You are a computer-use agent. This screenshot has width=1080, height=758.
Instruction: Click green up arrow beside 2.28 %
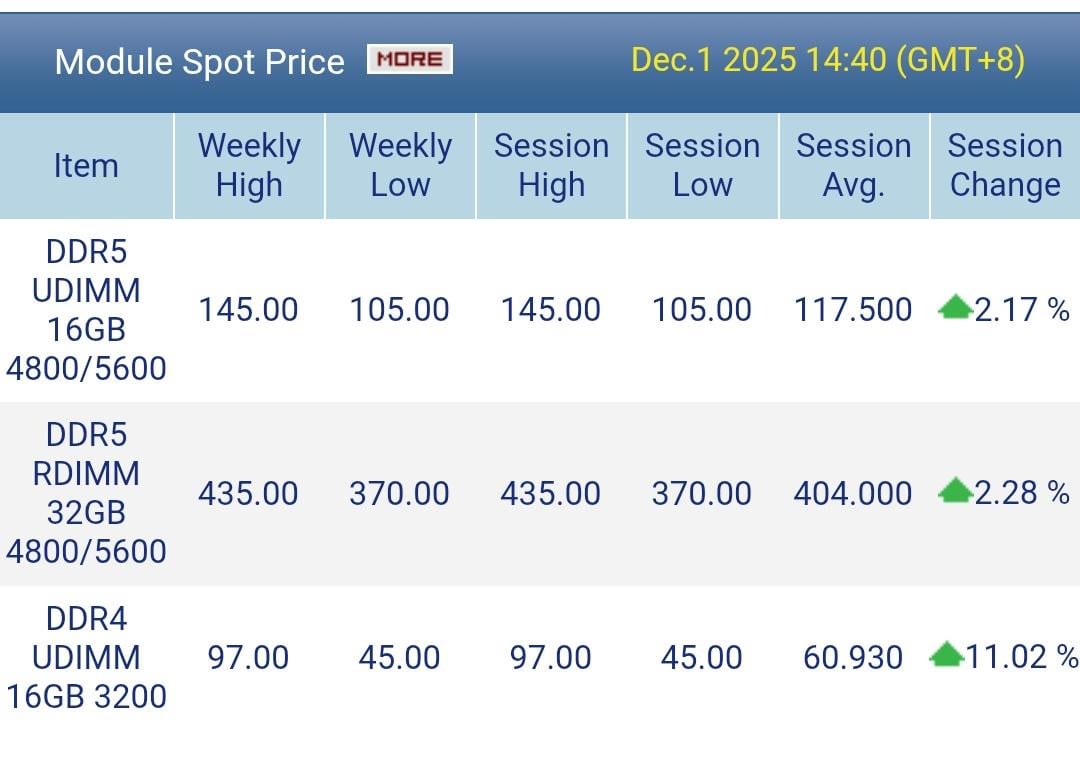955,491
